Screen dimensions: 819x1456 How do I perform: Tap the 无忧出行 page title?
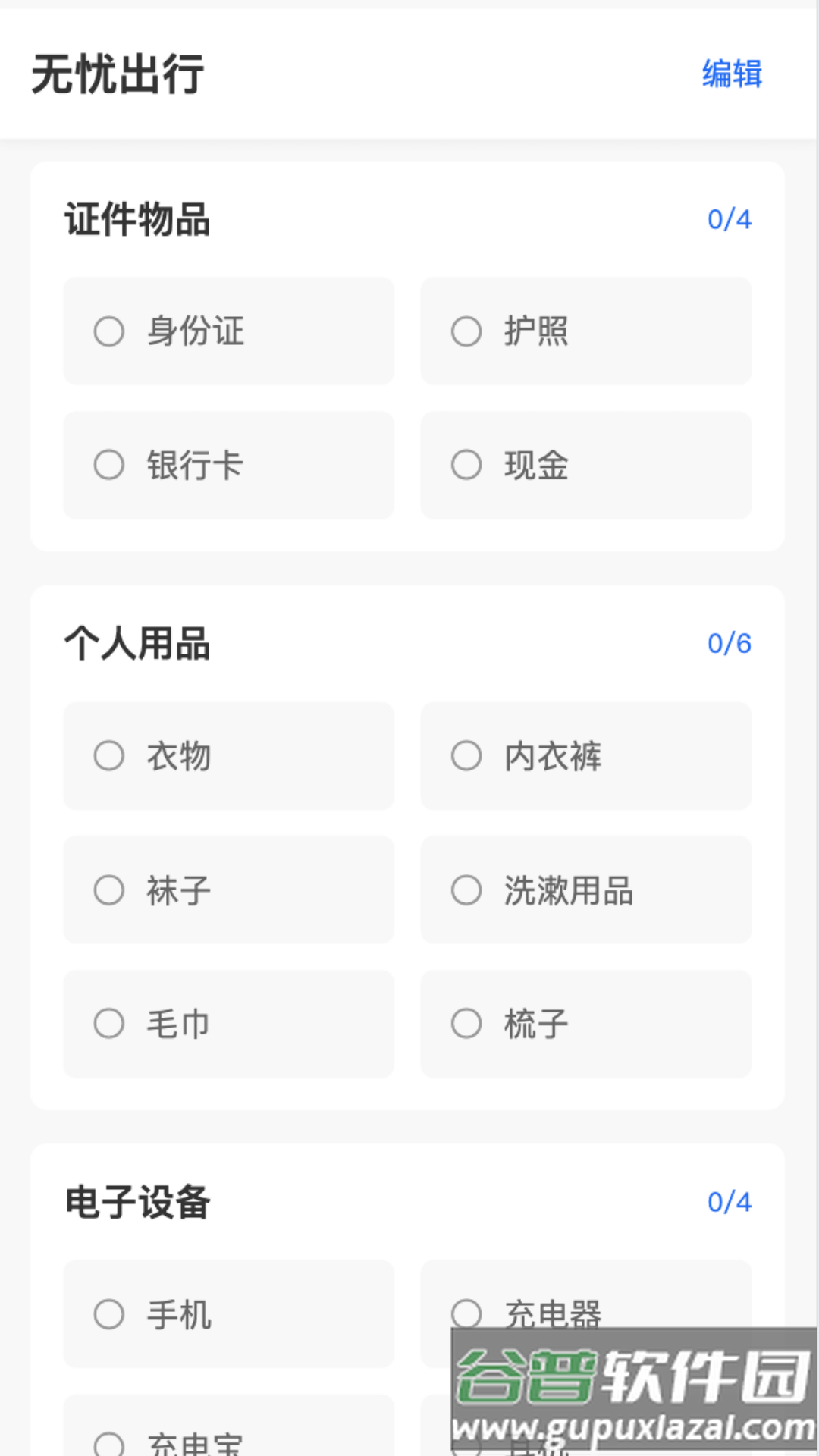pyautogui.click(x=118, y=74)
